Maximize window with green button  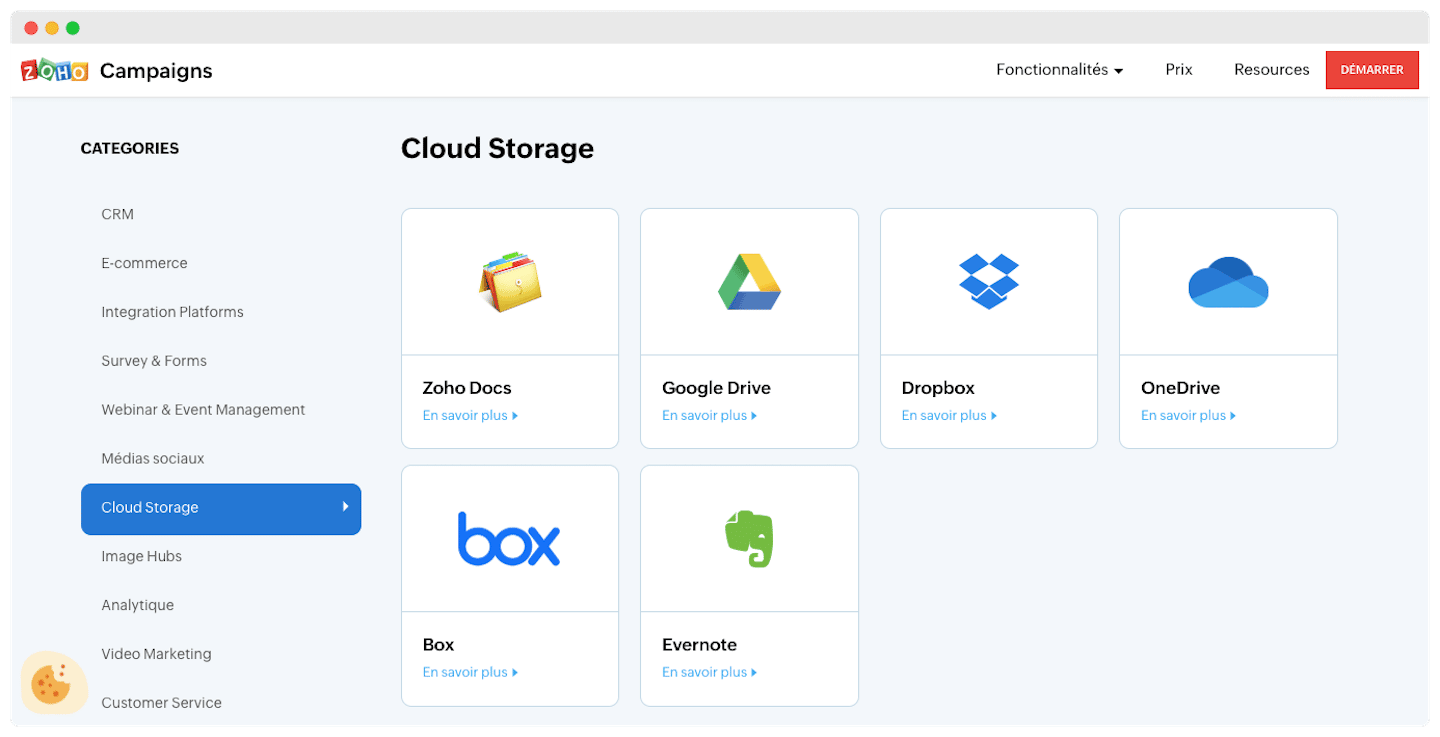coord(73,28)
